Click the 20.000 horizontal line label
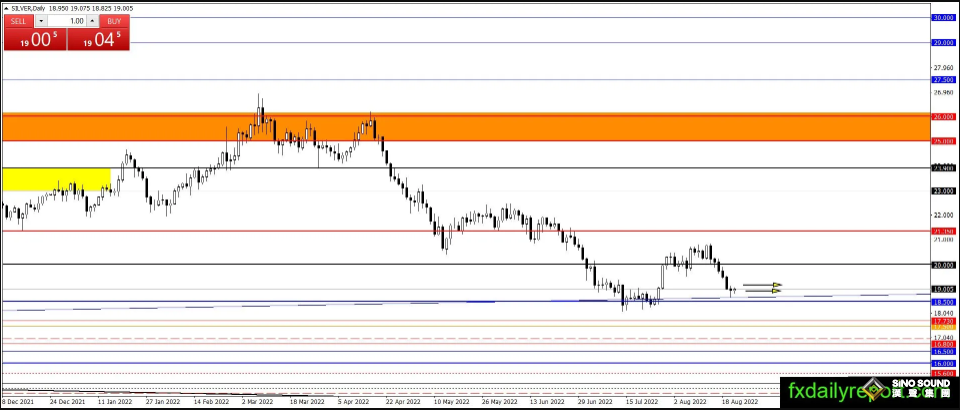 coord(943,265)
